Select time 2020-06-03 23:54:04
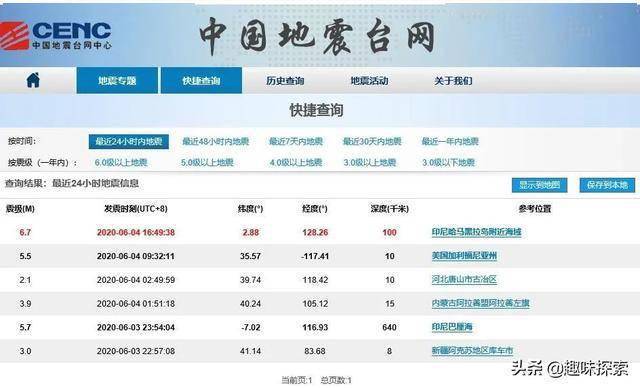This screenshot has height=388, width=640. click(x=136, y=327)
